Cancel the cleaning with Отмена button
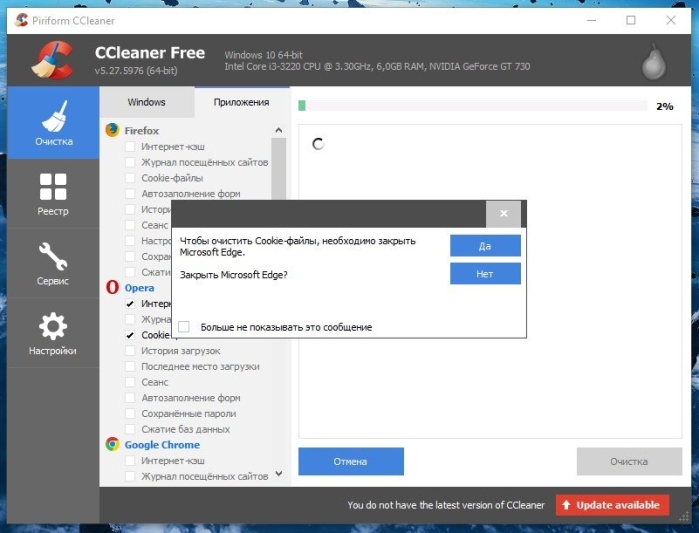Viewport: 699px width, 533px height. point(351,461)
